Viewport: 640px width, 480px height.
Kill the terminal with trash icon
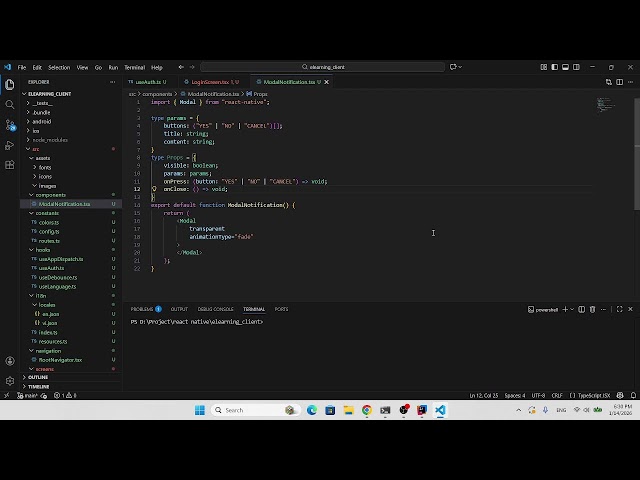pyautogui.click(x=593, y=309)
